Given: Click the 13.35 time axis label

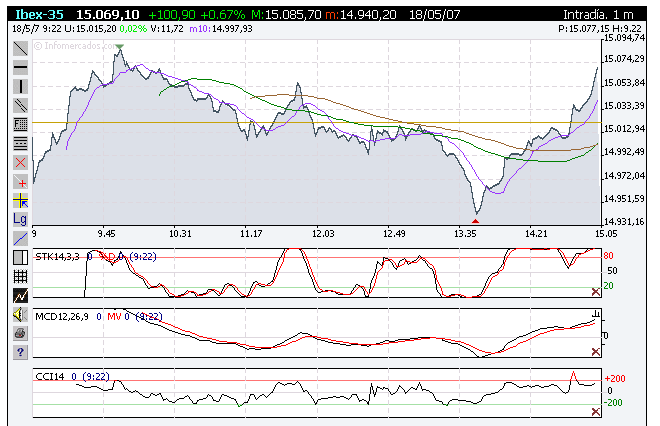Looking at the screenshot, I should 465,233.
